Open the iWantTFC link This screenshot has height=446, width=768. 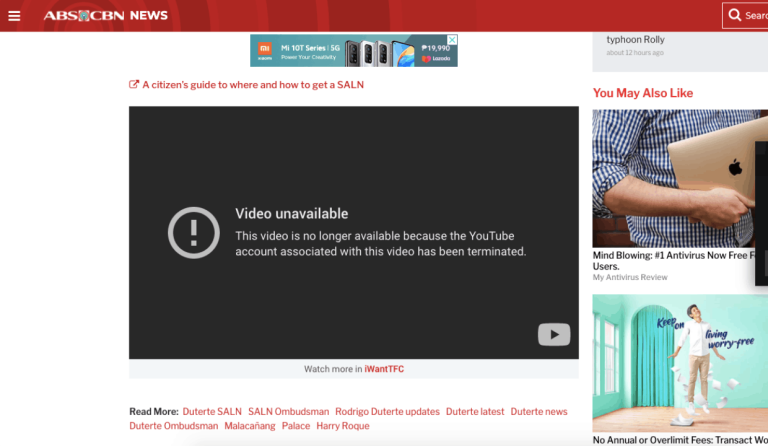click(x=384, y=369)
